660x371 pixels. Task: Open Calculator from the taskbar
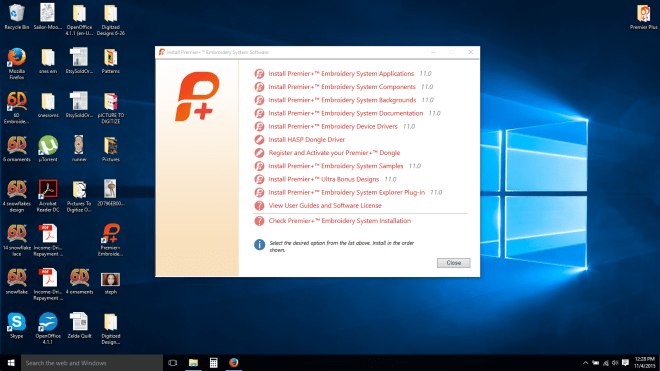(x=213, y=363)
